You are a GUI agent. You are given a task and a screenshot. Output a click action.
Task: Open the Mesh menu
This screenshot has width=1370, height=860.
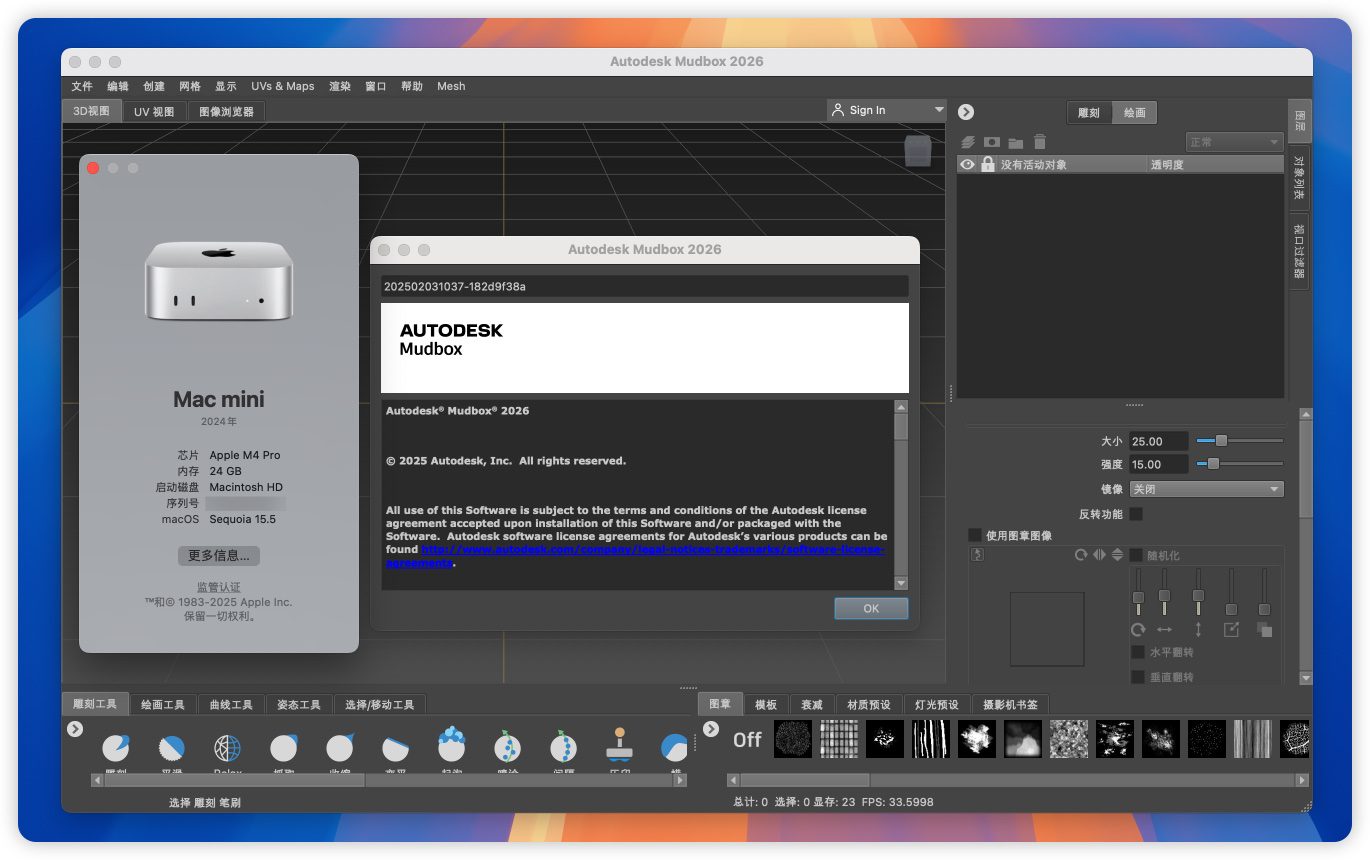(451, 86)
